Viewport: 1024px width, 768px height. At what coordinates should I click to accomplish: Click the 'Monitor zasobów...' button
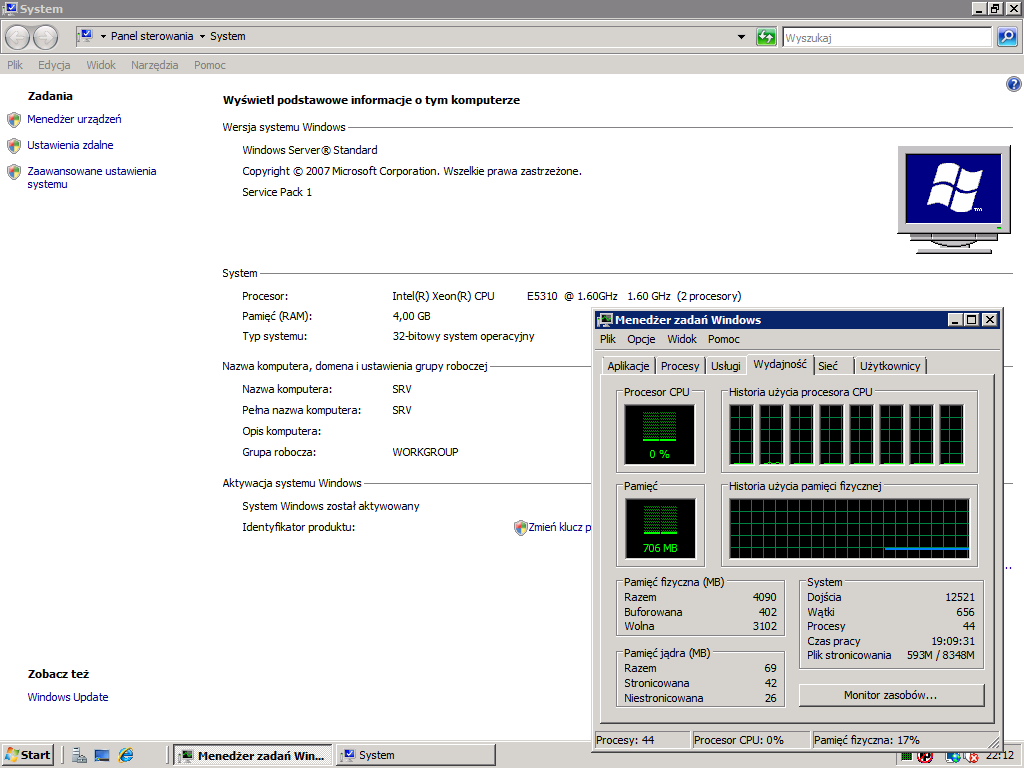click(891, 696)
